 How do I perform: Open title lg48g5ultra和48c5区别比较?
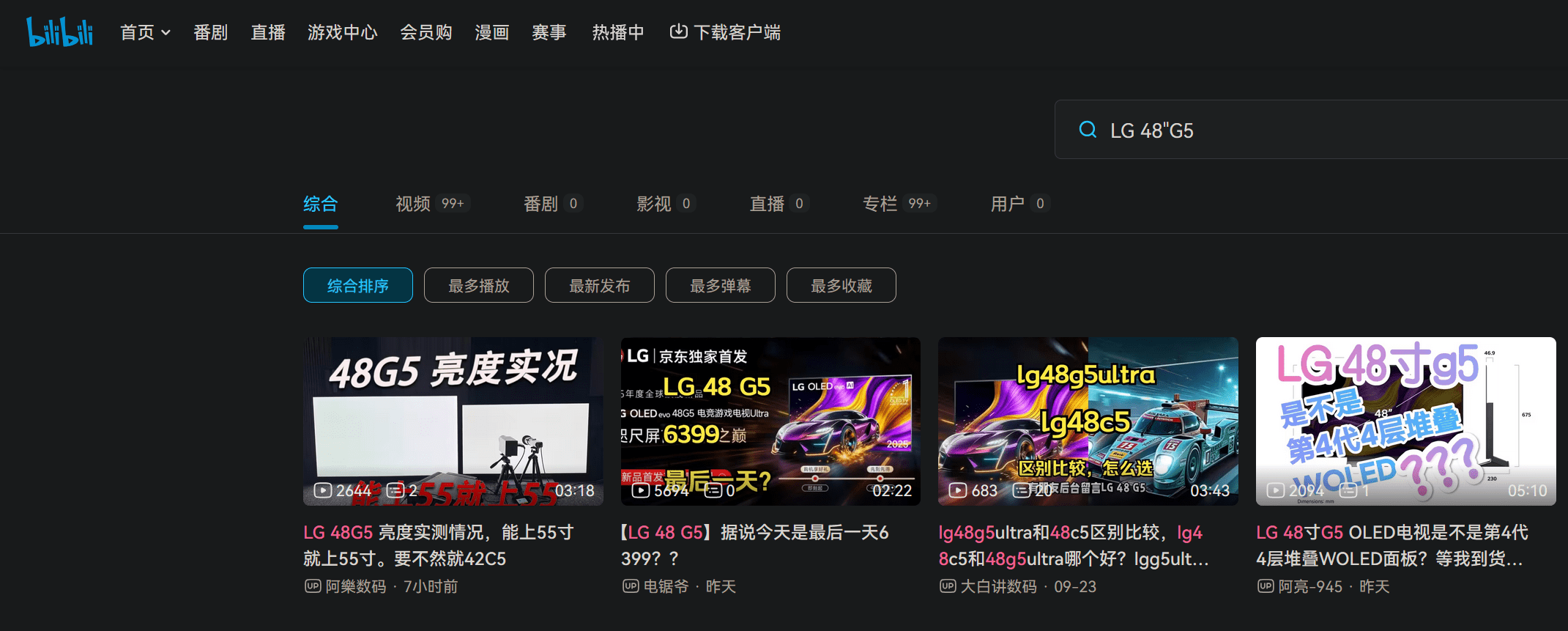click(x=1074, y=545)
